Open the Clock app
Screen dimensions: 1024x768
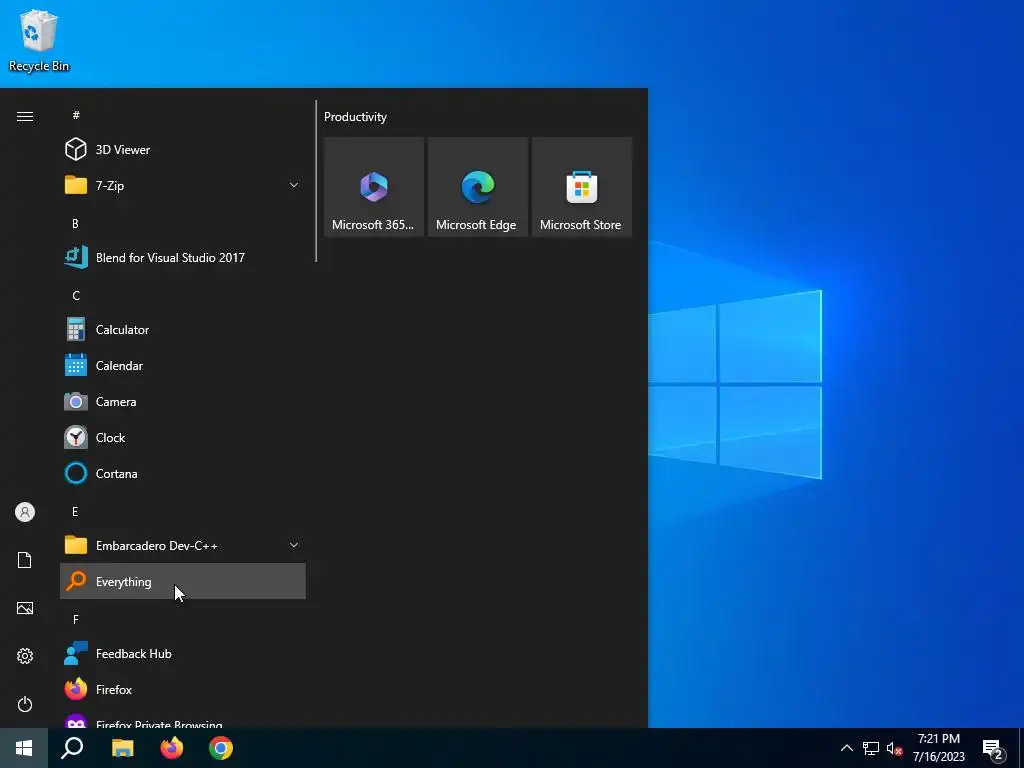click(x=183, y=438)
